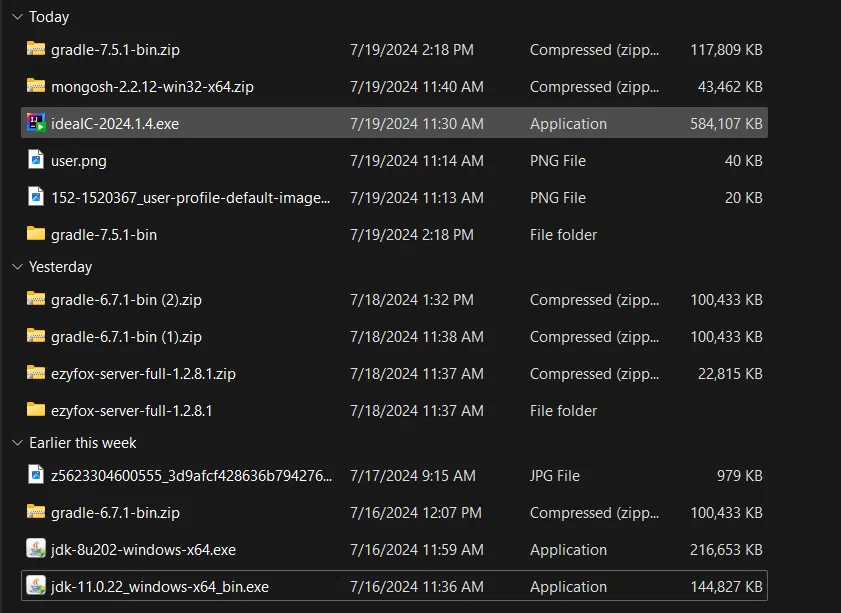Click File folder type of ezyfox-server-full-1.2.8.1

tap(563, 411)
